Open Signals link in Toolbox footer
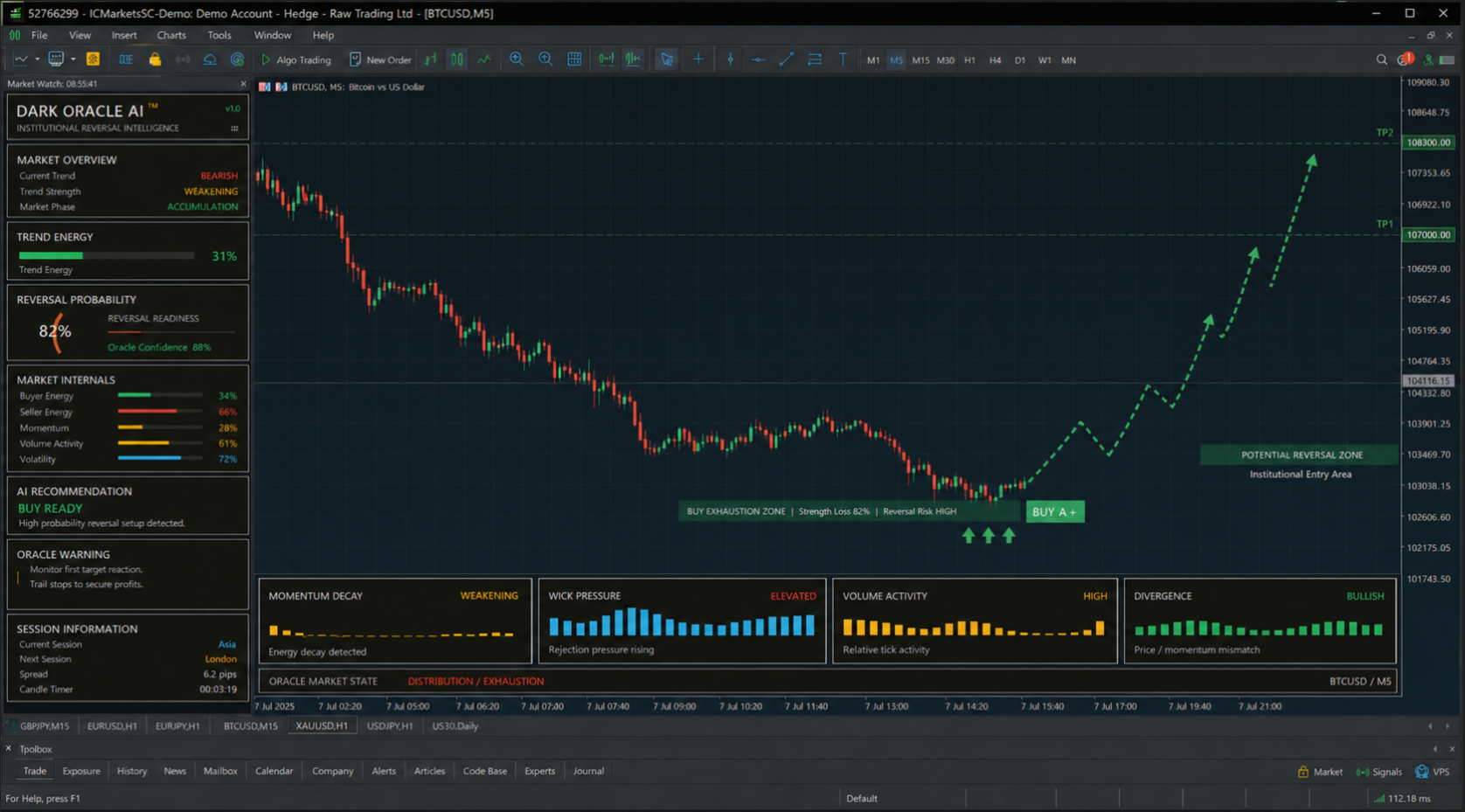 (x=1379, y=772)
